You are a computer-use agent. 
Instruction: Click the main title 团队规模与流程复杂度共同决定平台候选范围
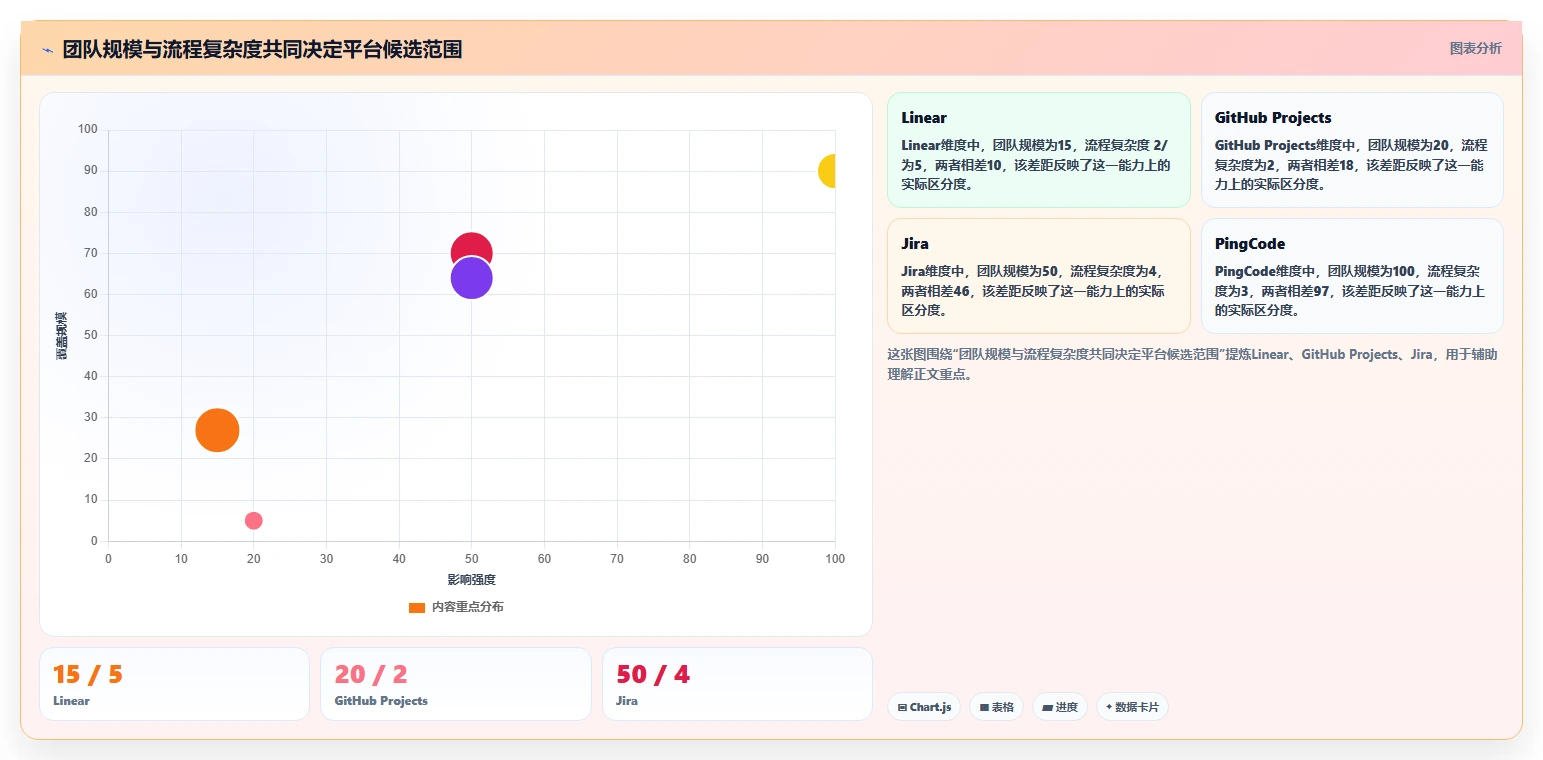[x=262, y=50]
